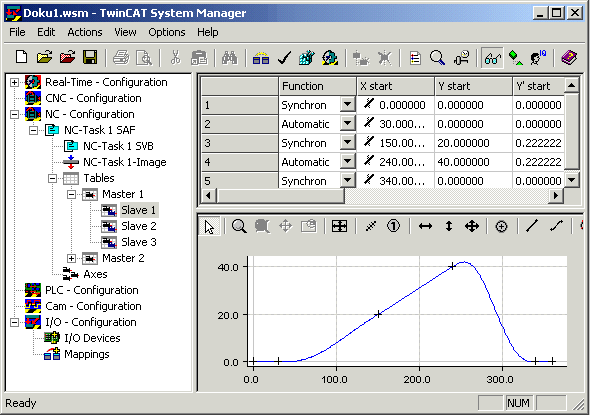Viewport: 590px width, 415px height.
Task: Click the Paste clipboard icon
Action: [x=199, y=58]
